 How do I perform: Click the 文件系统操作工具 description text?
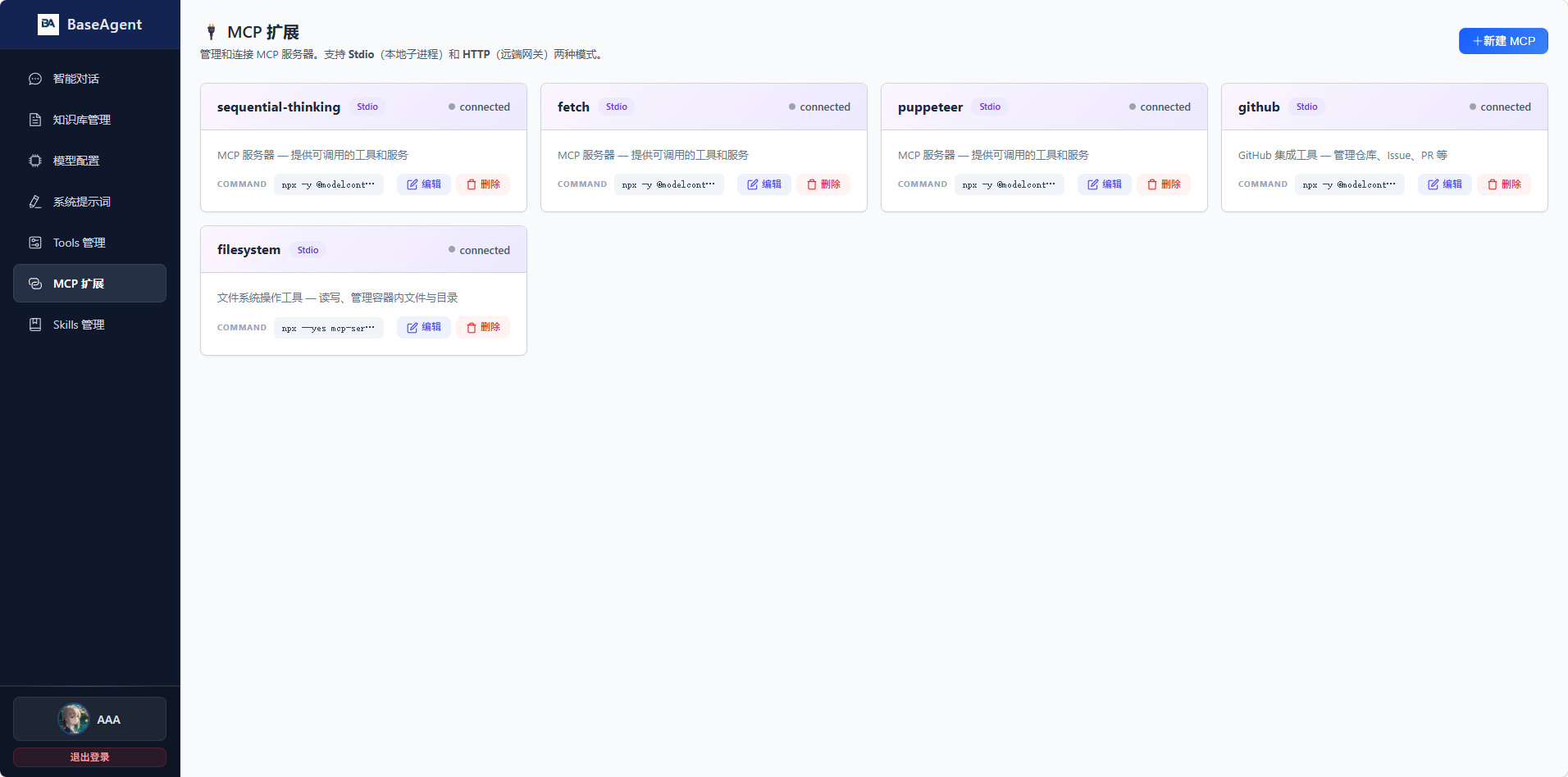[x=337, y=298]
